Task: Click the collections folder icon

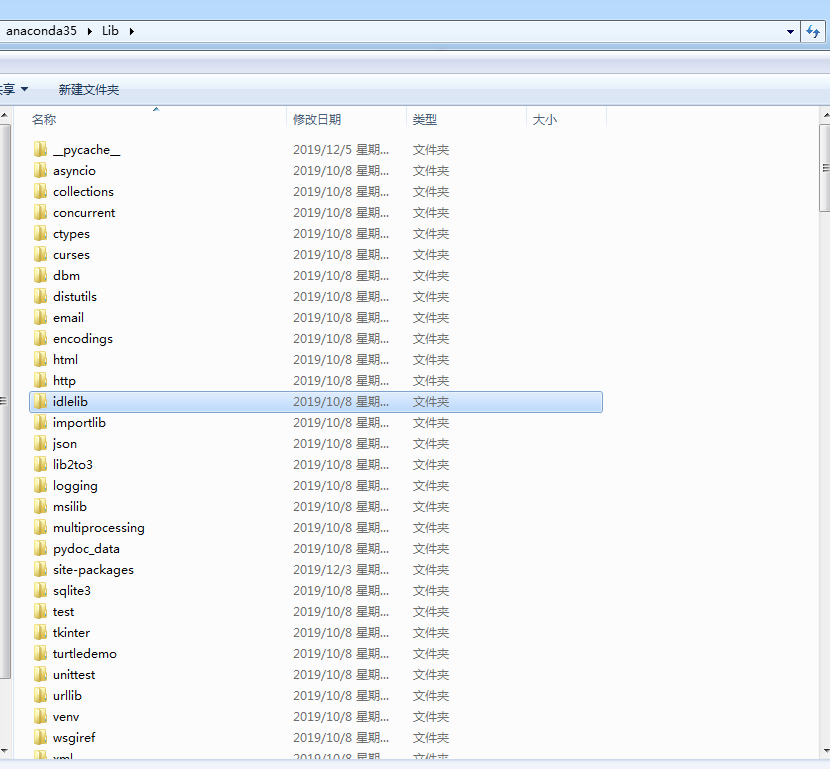Action: click(40, 192)
